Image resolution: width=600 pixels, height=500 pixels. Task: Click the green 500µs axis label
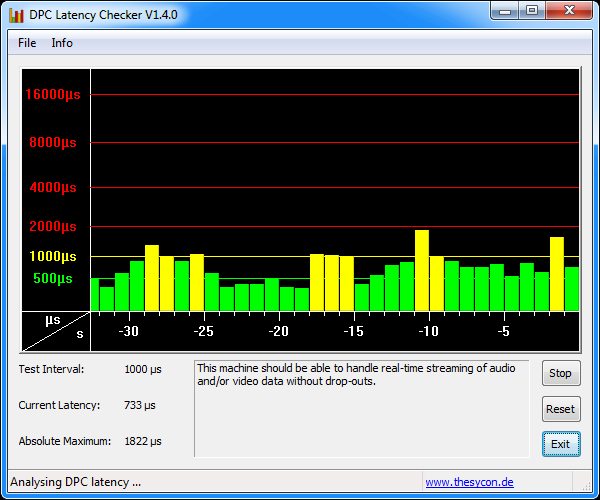click(x=53, y=278)
